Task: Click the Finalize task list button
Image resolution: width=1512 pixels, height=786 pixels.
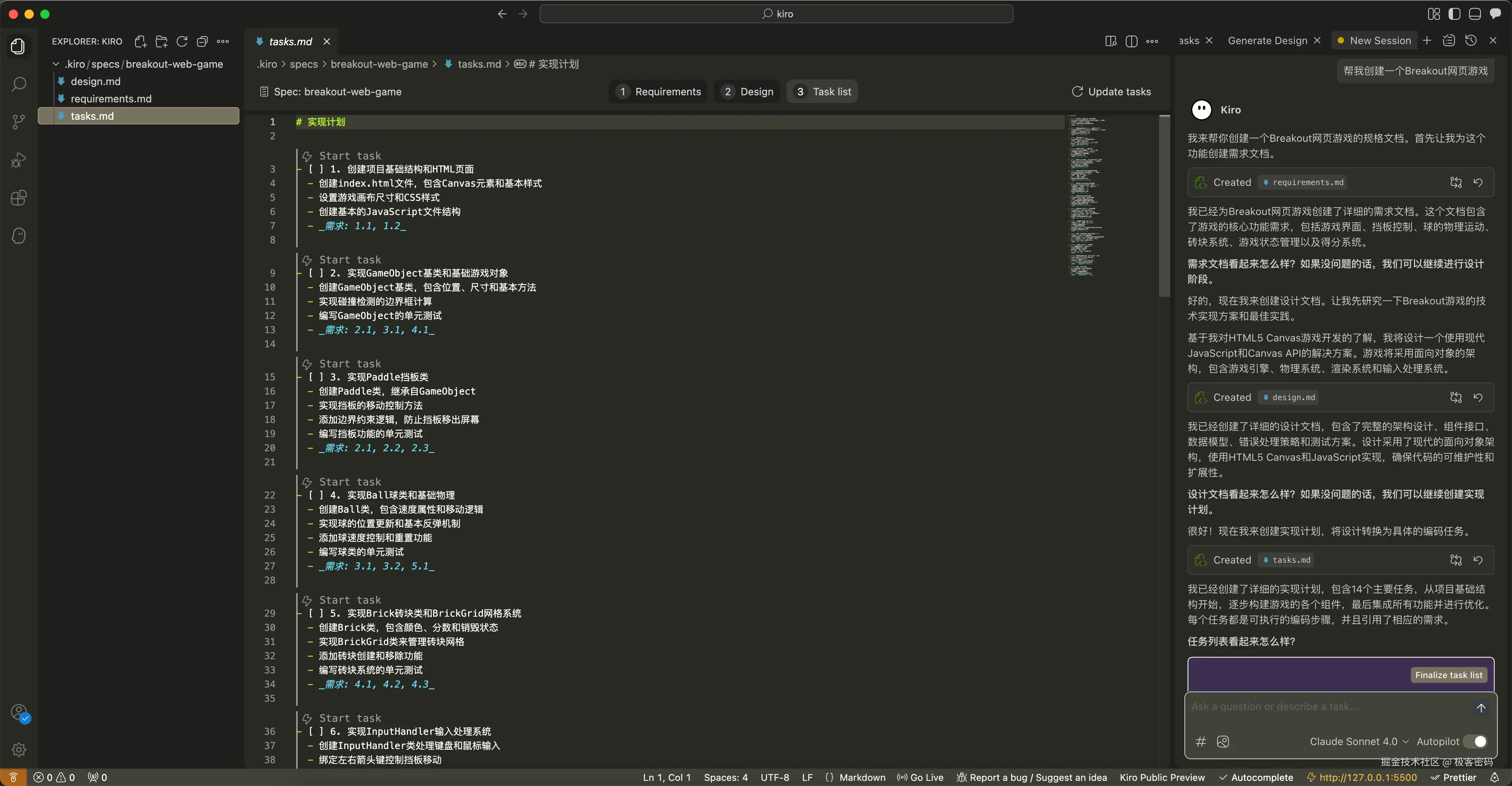Action: point(1448,675)
